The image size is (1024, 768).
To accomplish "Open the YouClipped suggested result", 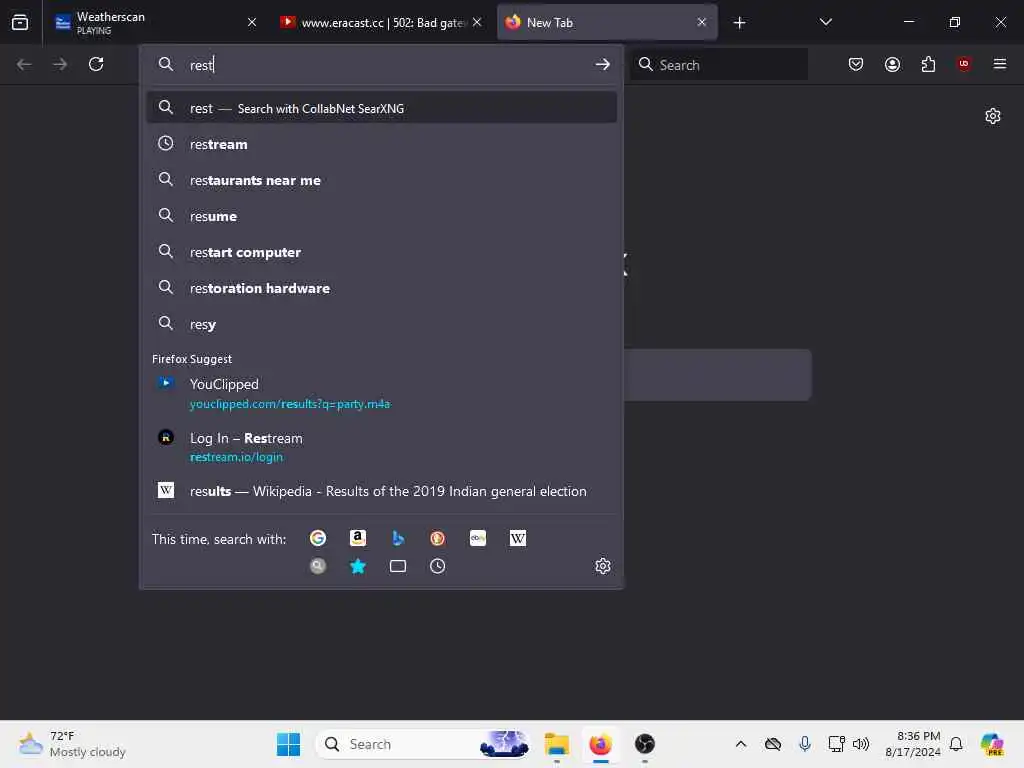I will pyautogui.click(x=381, y=393).
